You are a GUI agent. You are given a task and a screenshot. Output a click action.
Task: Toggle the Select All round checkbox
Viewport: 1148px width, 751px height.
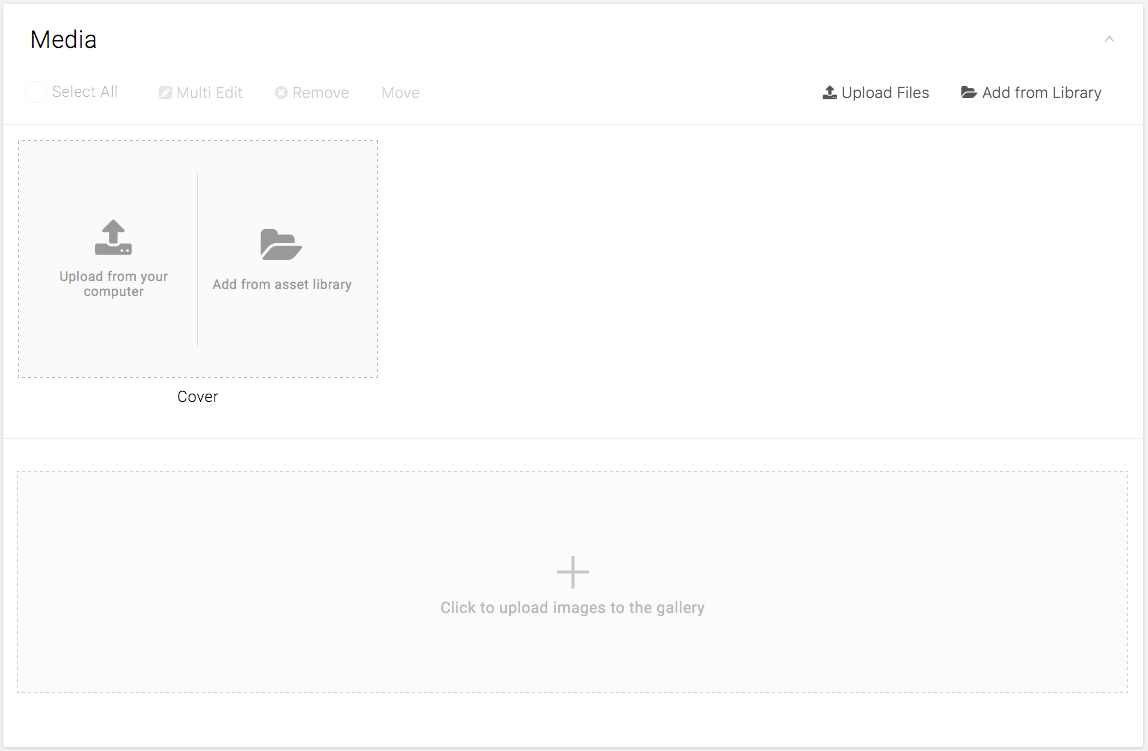click(36, 92)
